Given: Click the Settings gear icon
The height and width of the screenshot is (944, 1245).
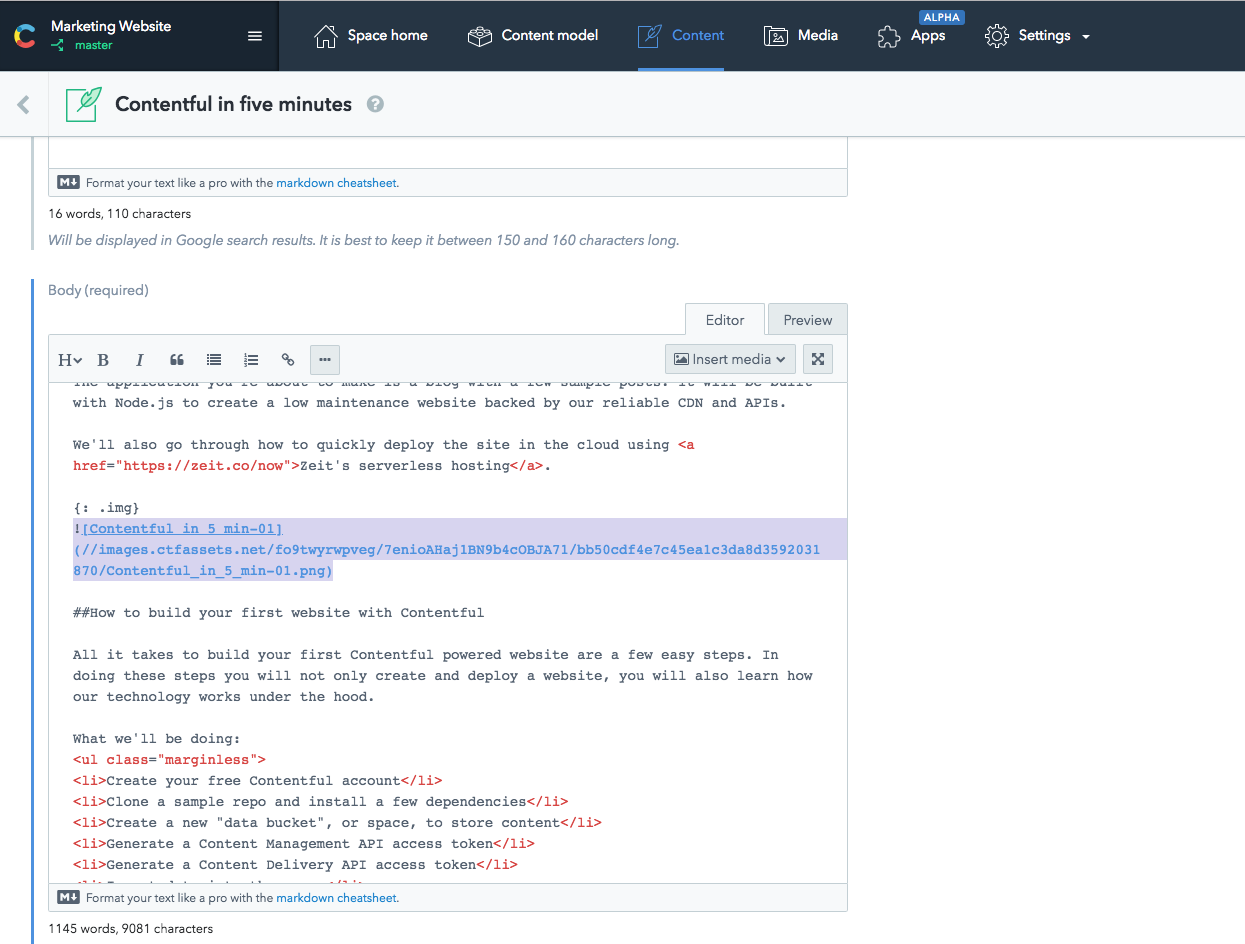Looking at the screenshot, I should coord(997,36).
